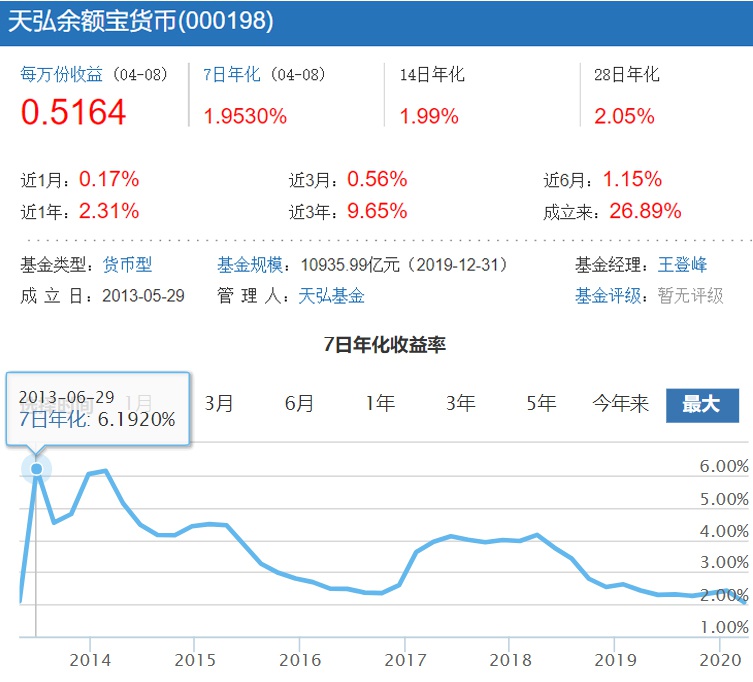Click the highlighted chart data point marker

36,469
